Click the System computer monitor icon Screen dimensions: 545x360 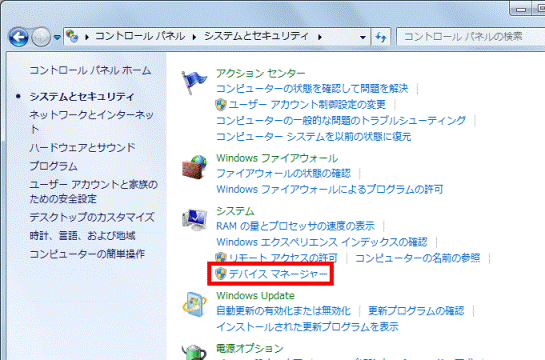[194, 220]
